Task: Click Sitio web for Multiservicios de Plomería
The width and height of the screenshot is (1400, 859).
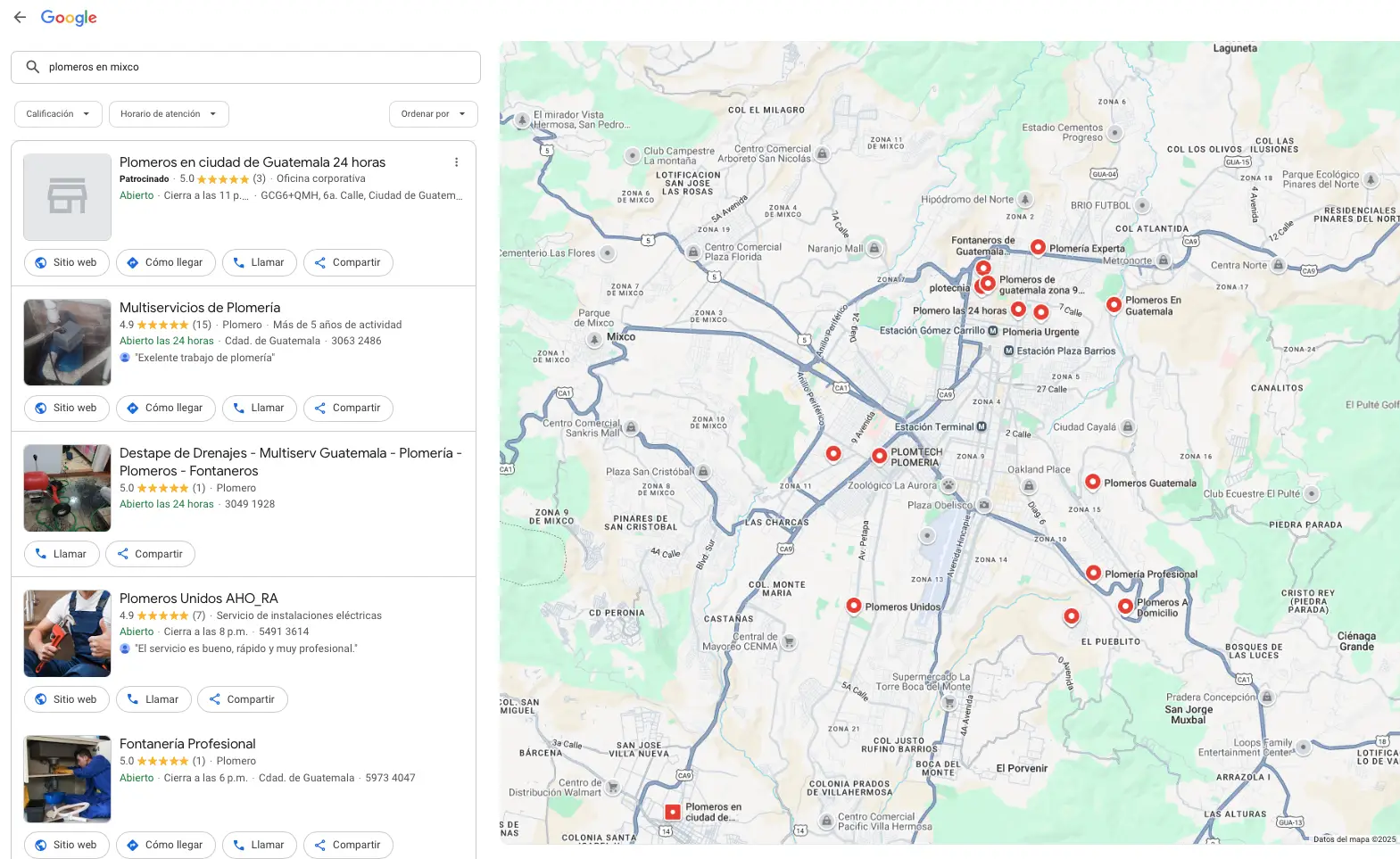Action: pos(66,408)
